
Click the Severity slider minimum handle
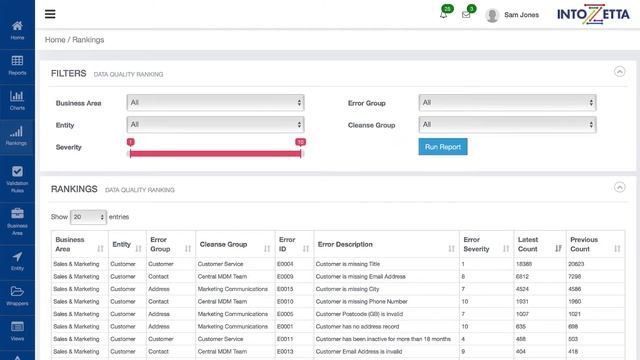tap(130, 142)
